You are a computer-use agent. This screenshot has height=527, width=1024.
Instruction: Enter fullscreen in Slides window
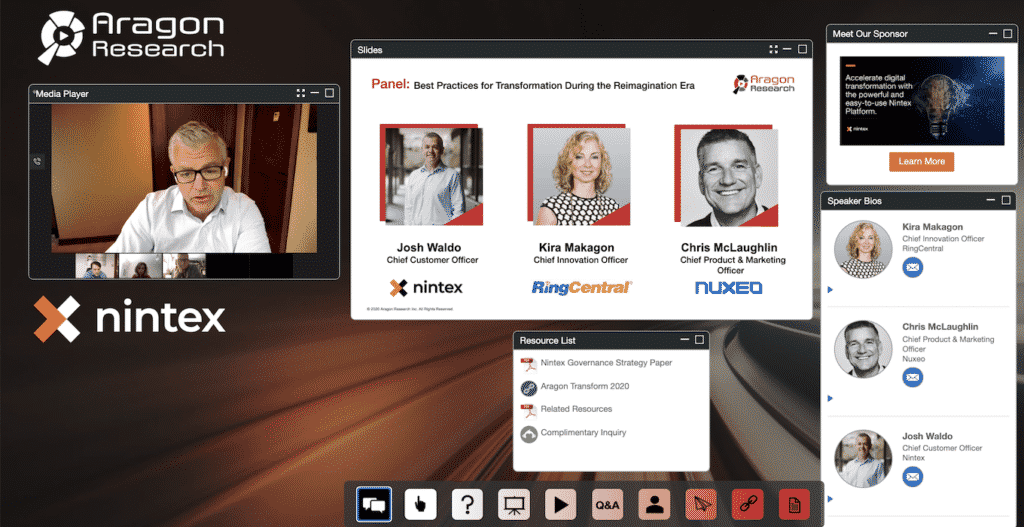(x=773, y=49)
